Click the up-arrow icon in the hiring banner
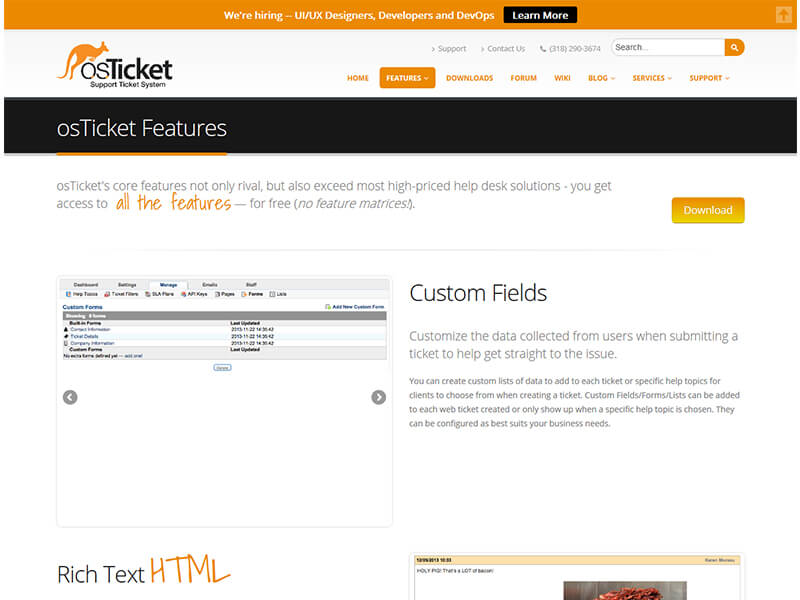 coord(784,15)
